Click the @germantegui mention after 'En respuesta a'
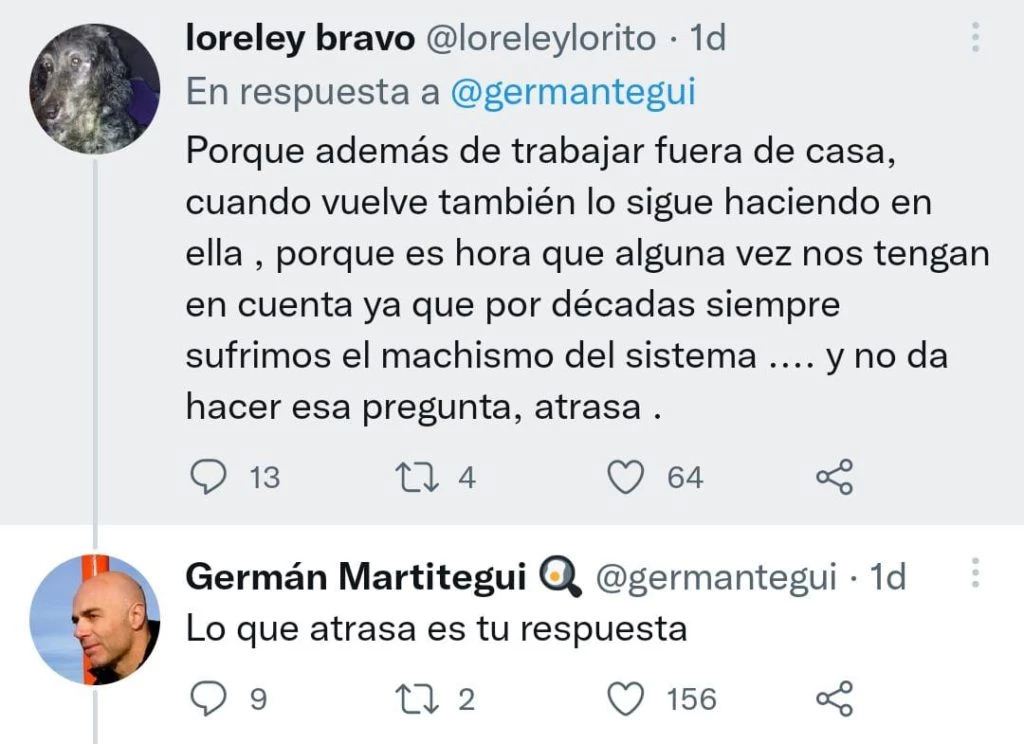 click(x=573, y=91)
